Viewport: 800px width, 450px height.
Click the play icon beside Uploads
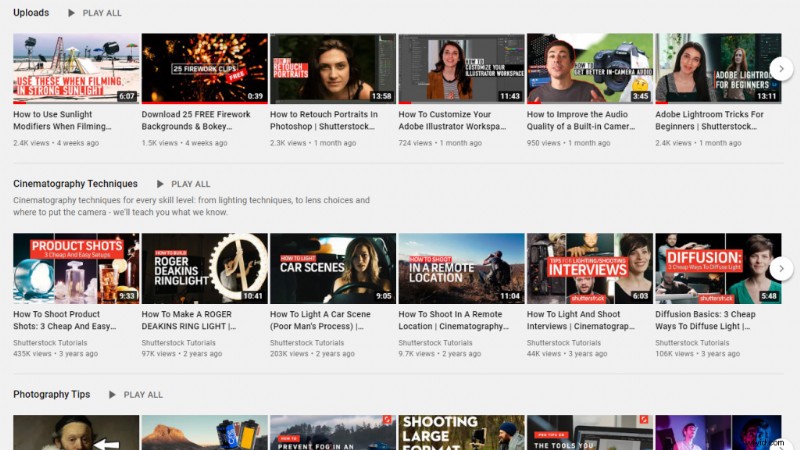pyautogui.click(x=71, y=13)
